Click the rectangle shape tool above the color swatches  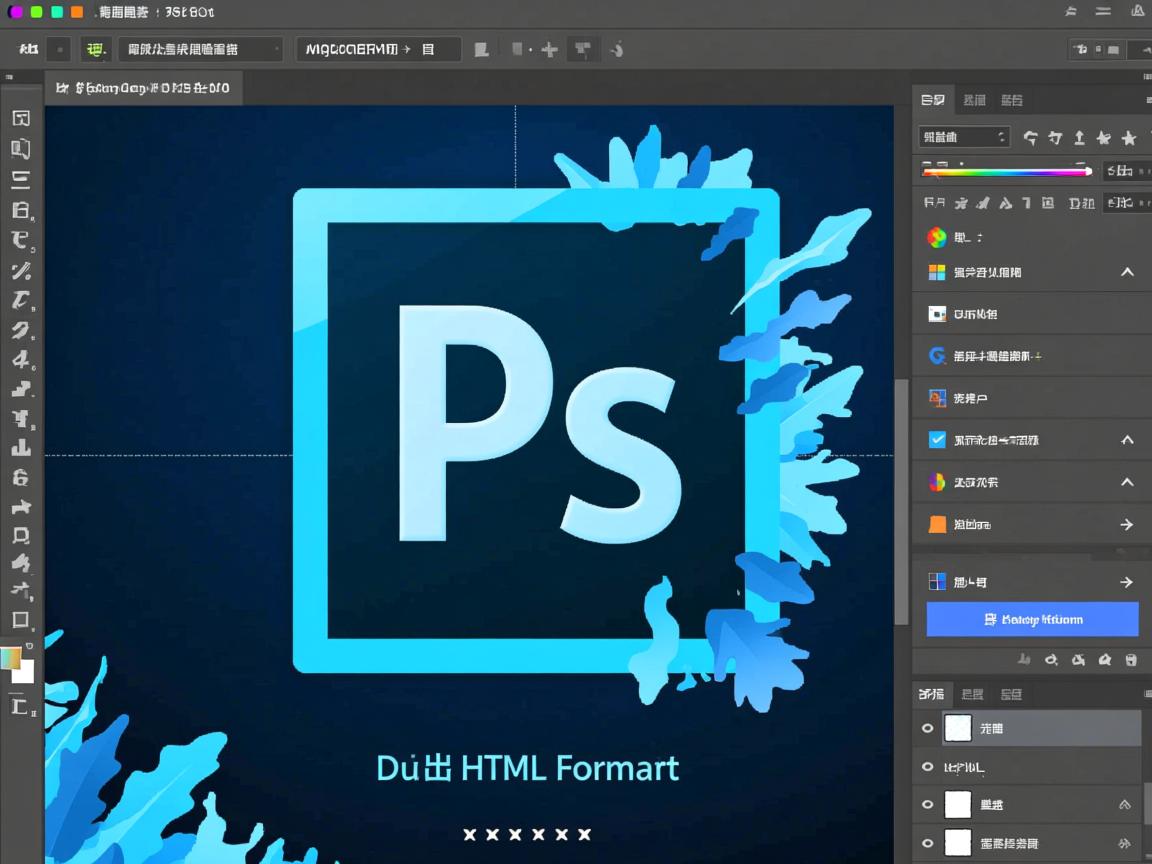point(20,620)
